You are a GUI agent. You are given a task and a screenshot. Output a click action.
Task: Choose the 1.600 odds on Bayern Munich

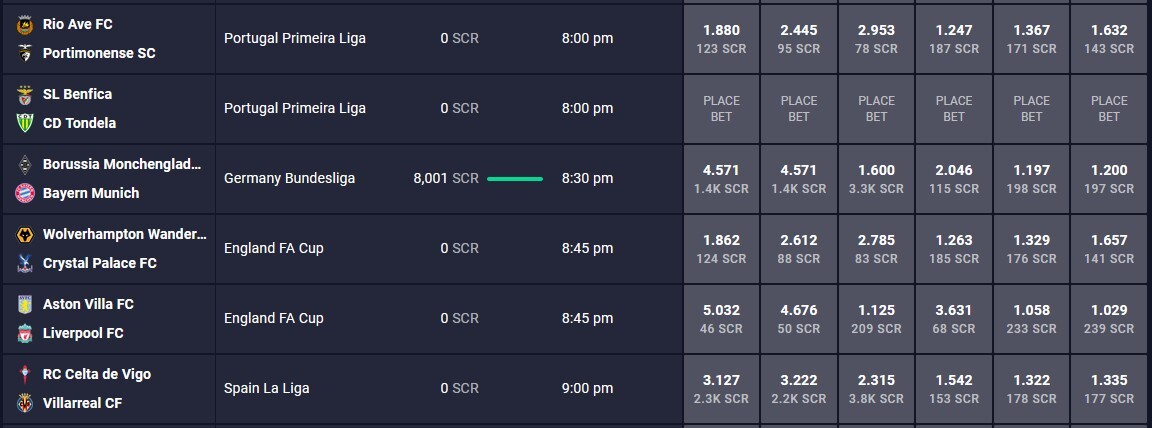click(x=876, y=178)
